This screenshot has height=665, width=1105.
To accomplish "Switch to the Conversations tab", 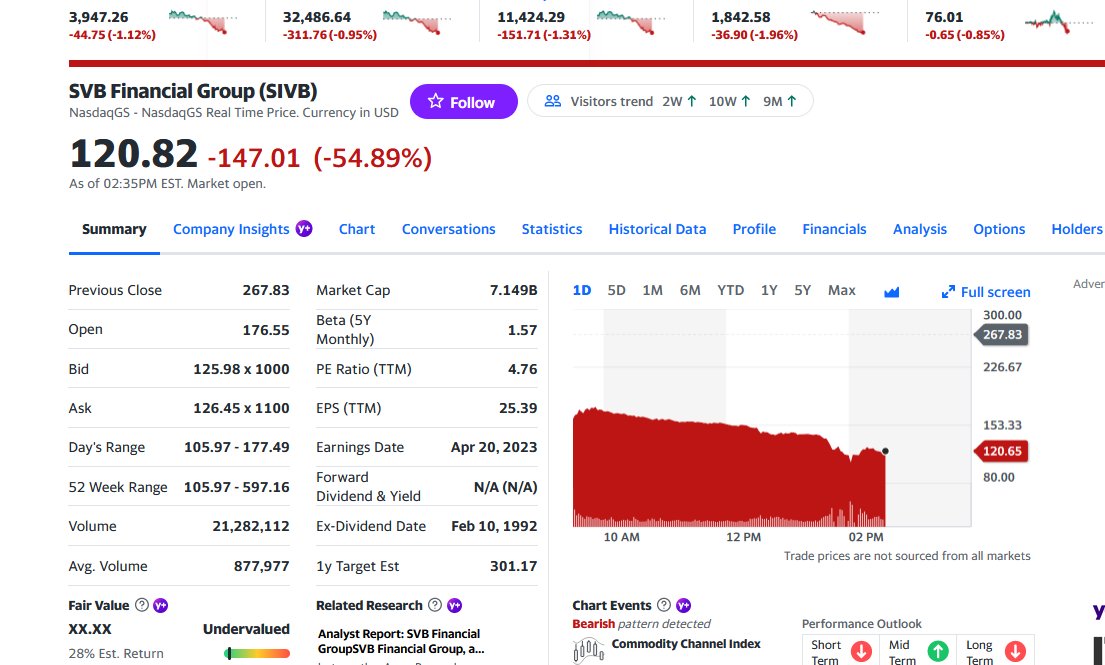I will 448,229.
